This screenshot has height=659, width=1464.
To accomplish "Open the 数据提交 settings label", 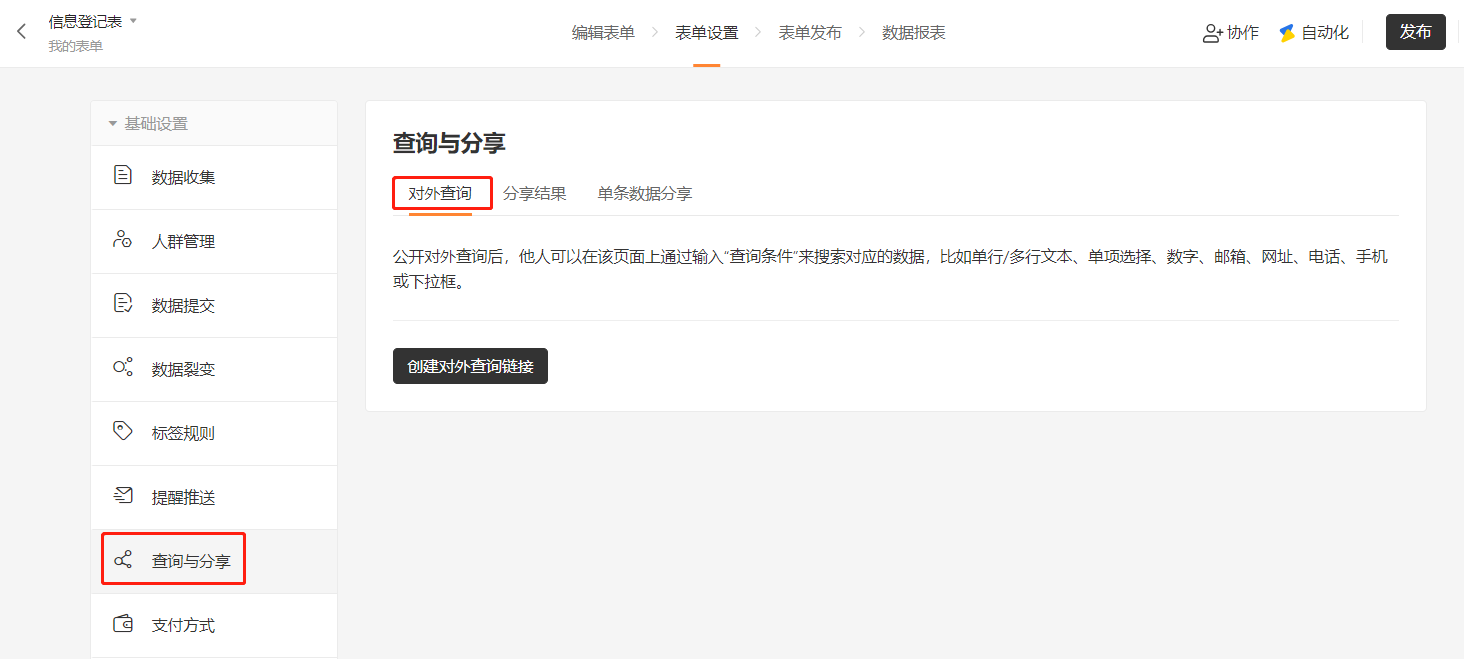I will pos(183,306).
